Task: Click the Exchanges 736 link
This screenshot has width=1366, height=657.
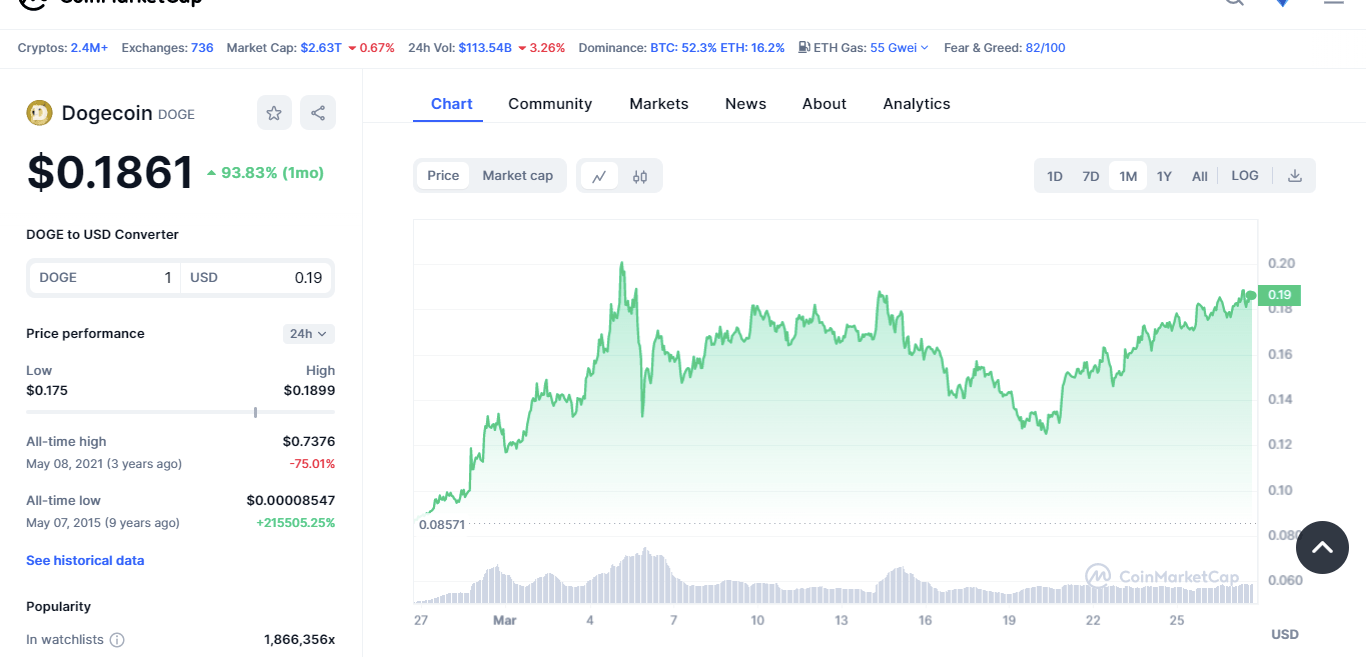Action: [202, 47]
